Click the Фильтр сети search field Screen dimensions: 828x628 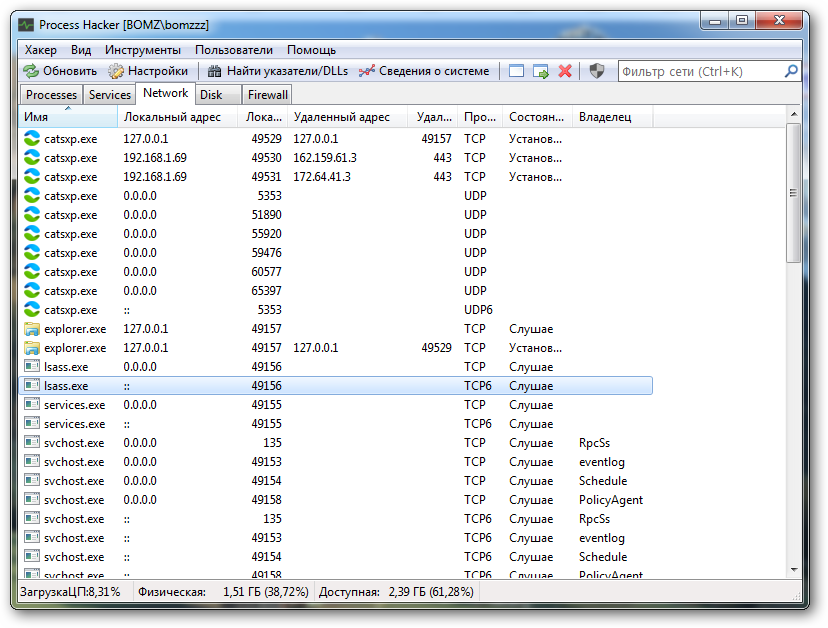(x=700, y=71)
